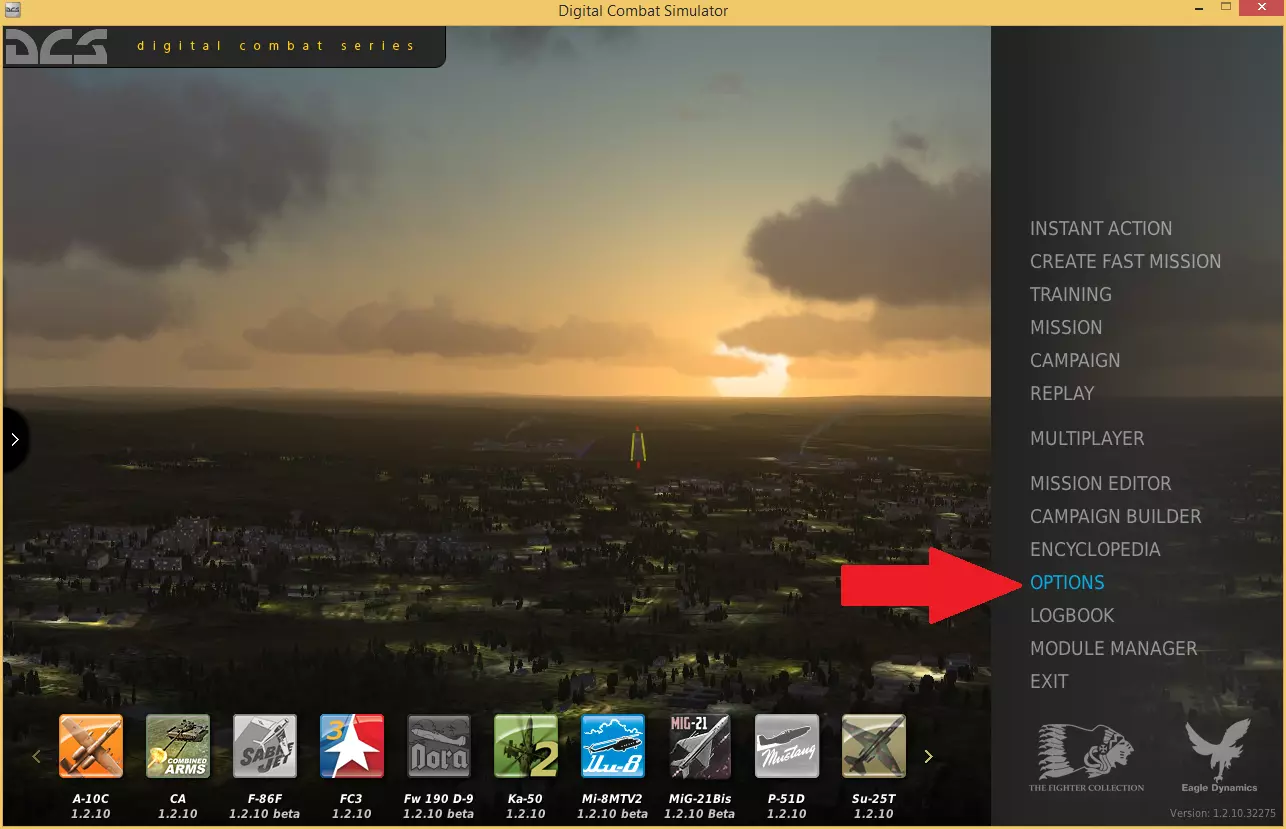Choose the P-51D Mustang module icon
The width and height of the screenshot is (1286, 829).
[787, 746]
